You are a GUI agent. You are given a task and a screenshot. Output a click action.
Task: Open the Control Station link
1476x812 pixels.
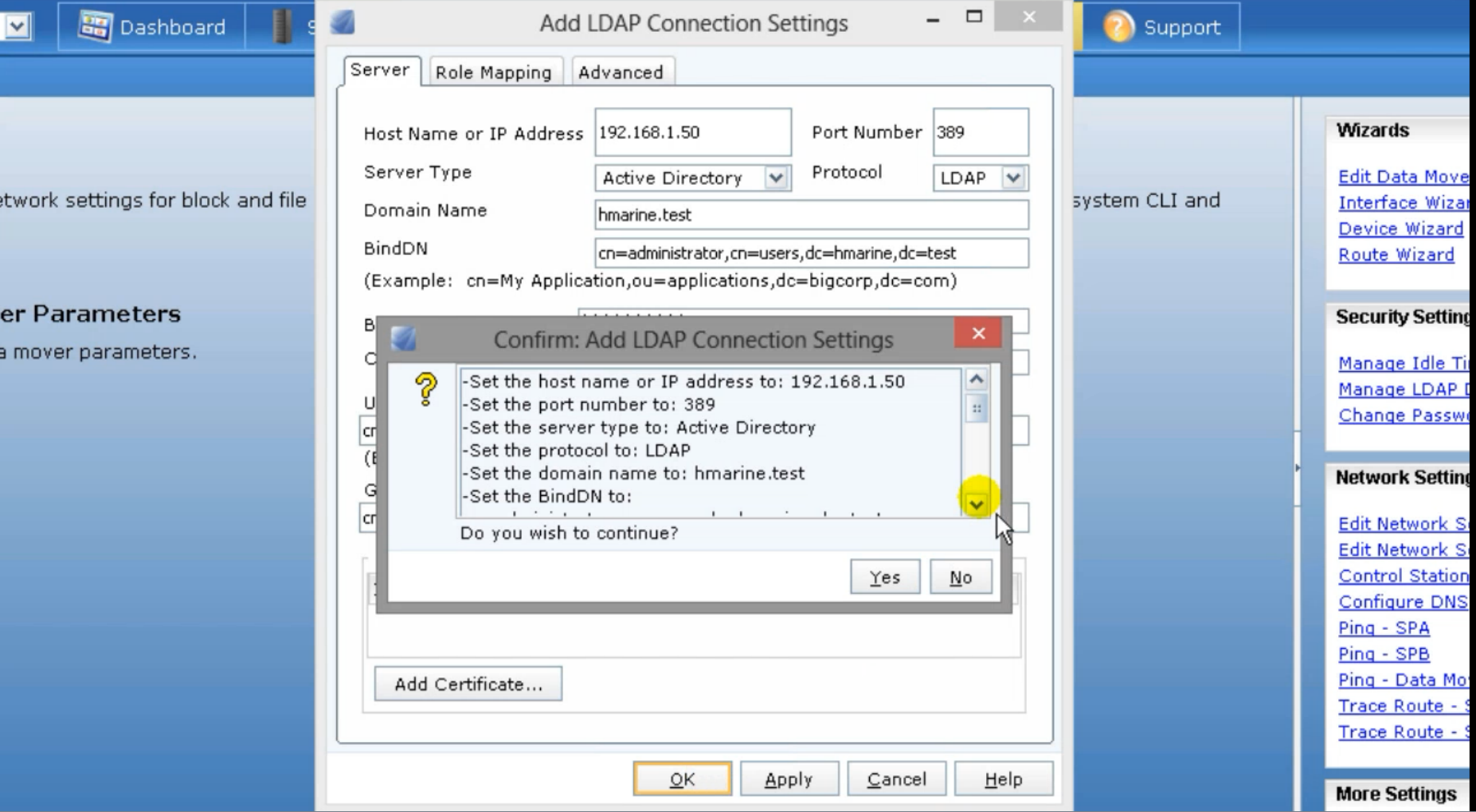[x=1404, y=576]
